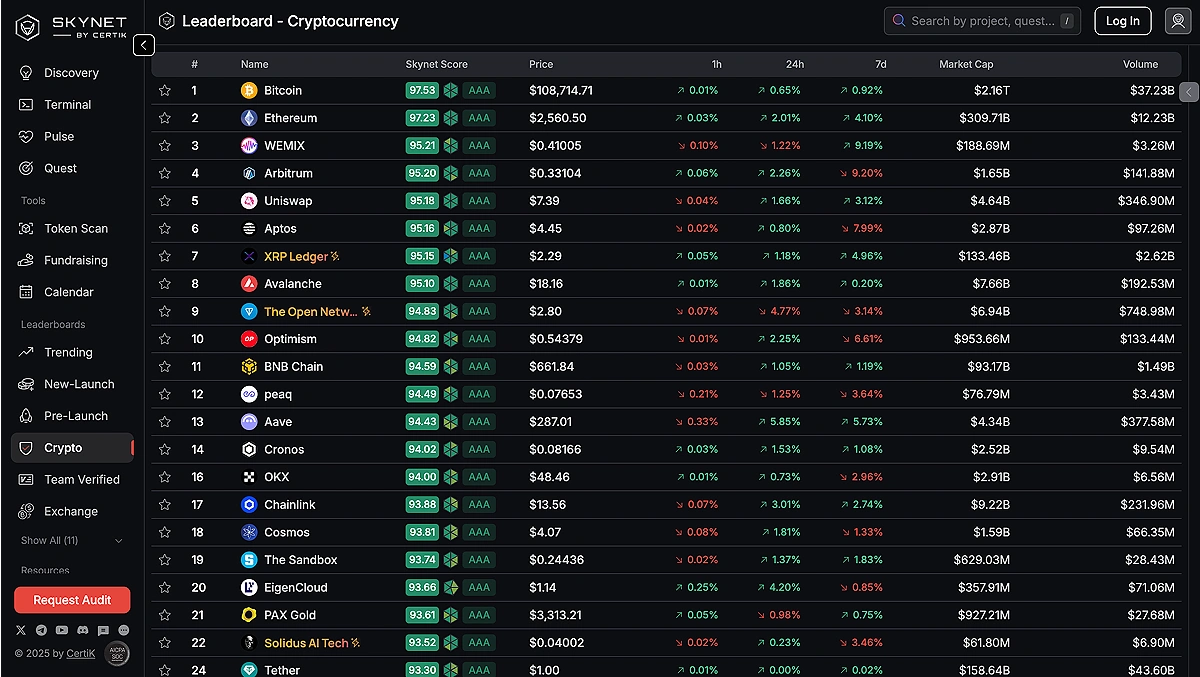Open the Telegram social icon
The image size is (1200, 677).
coord(41,630)
